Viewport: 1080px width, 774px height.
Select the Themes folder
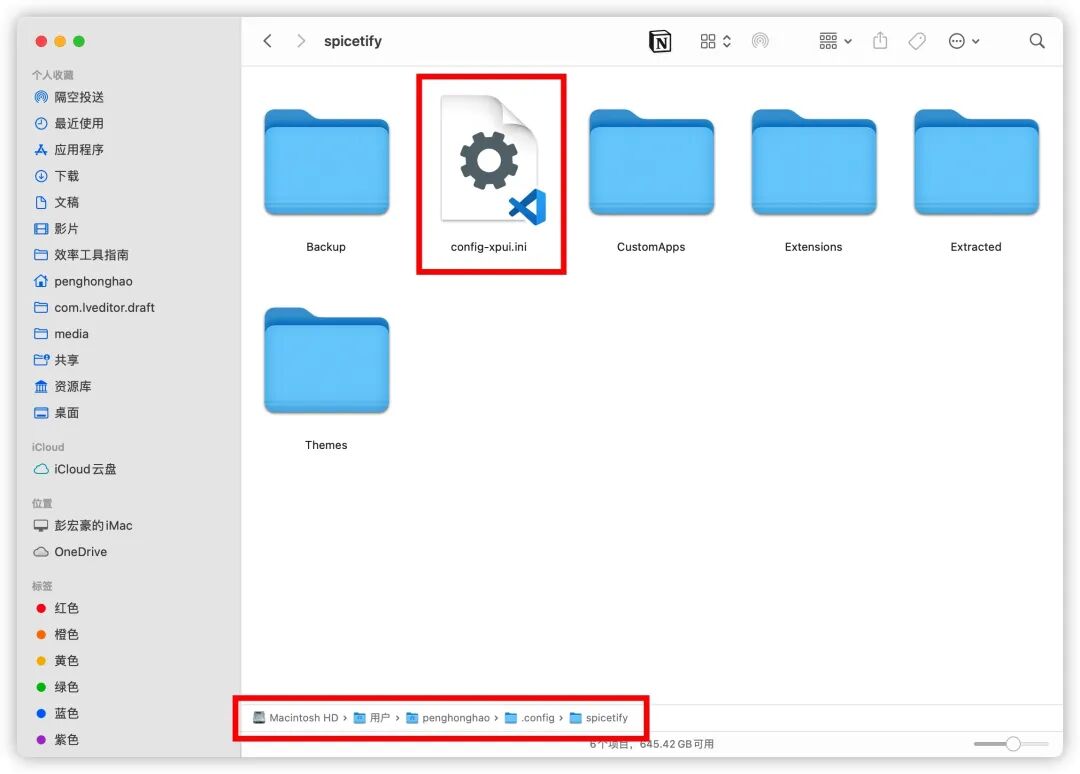[x=326, y=379]
